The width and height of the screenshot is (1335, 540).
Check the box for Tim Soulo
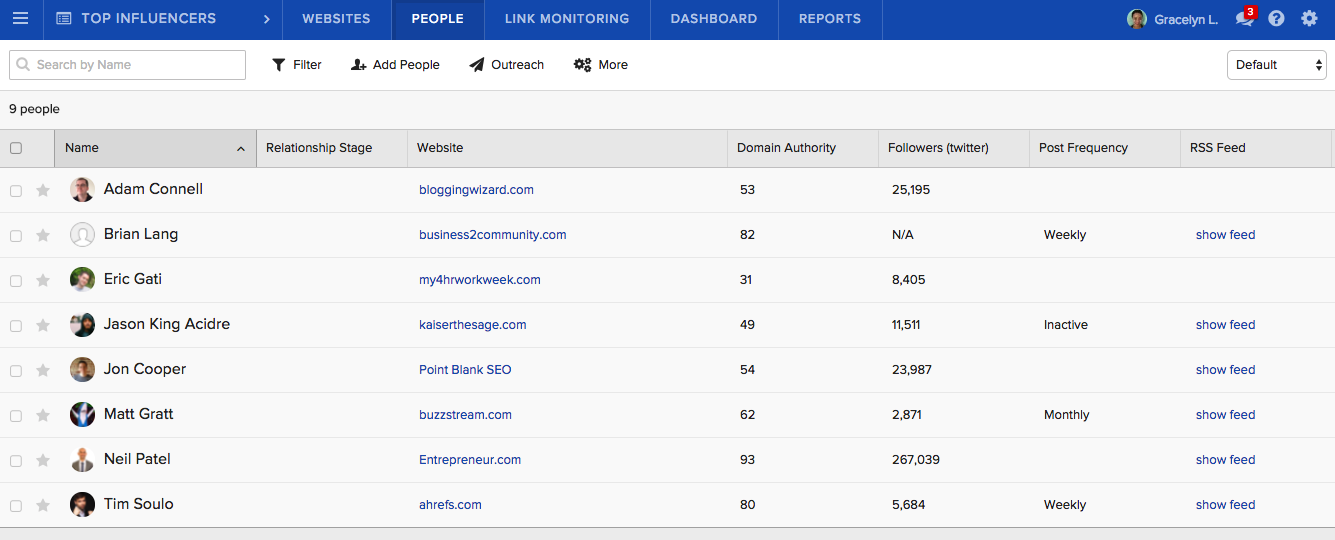(x=16, y=506)
